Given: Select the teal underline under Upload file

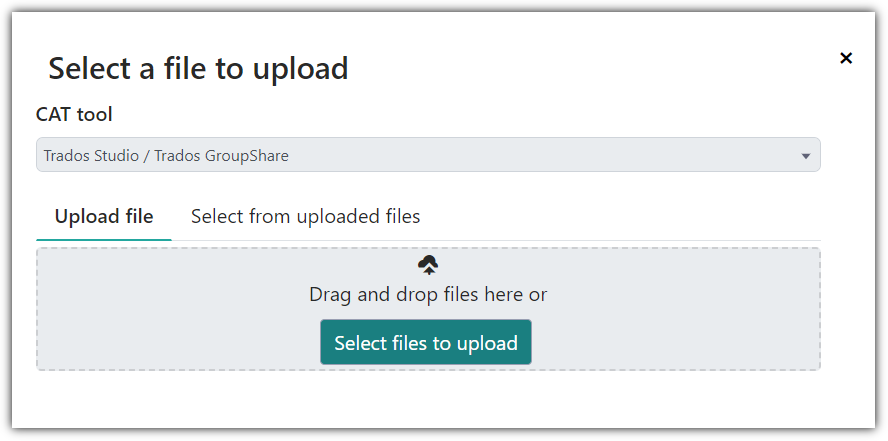Looking at the screenshot, I should click(x=104, y=239).
